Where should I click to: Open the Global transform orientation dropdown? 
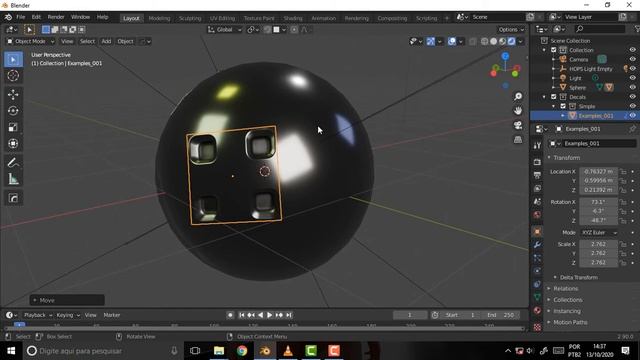click(x=224, y=29)
